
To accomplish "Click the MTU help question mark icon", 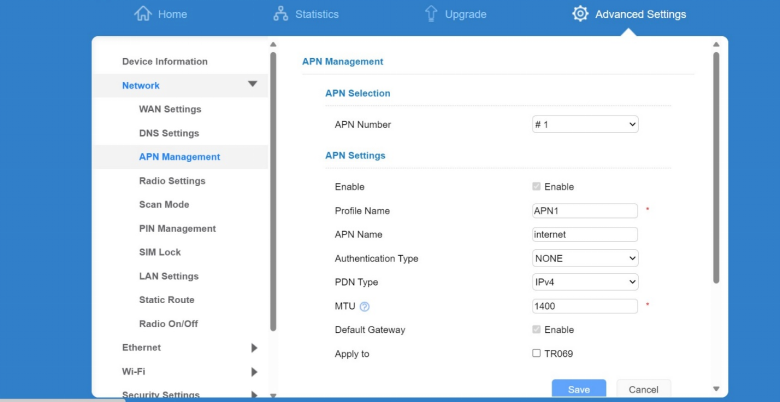I will click(365, 307).
